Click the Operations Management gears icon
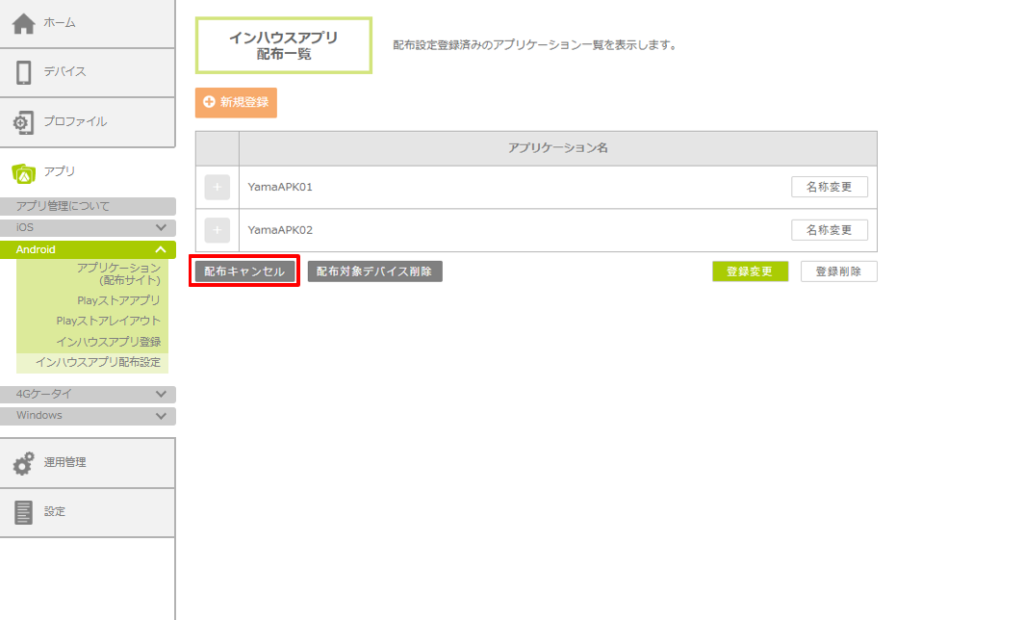Image resolution: width=1024 pixels, height=620 pixels. pos(24,463)
